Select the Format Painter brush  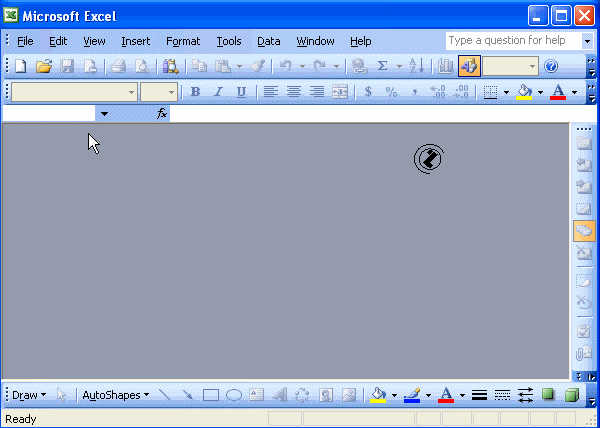point(258,67)
